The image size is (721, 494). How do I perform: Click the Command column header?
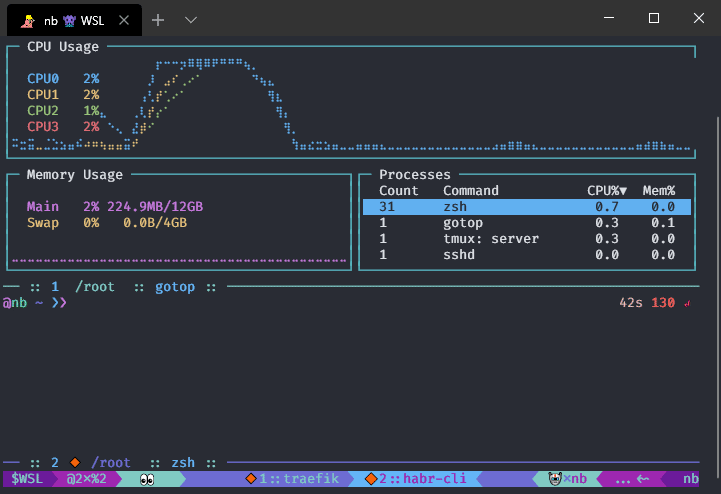(x=470, y=190)
